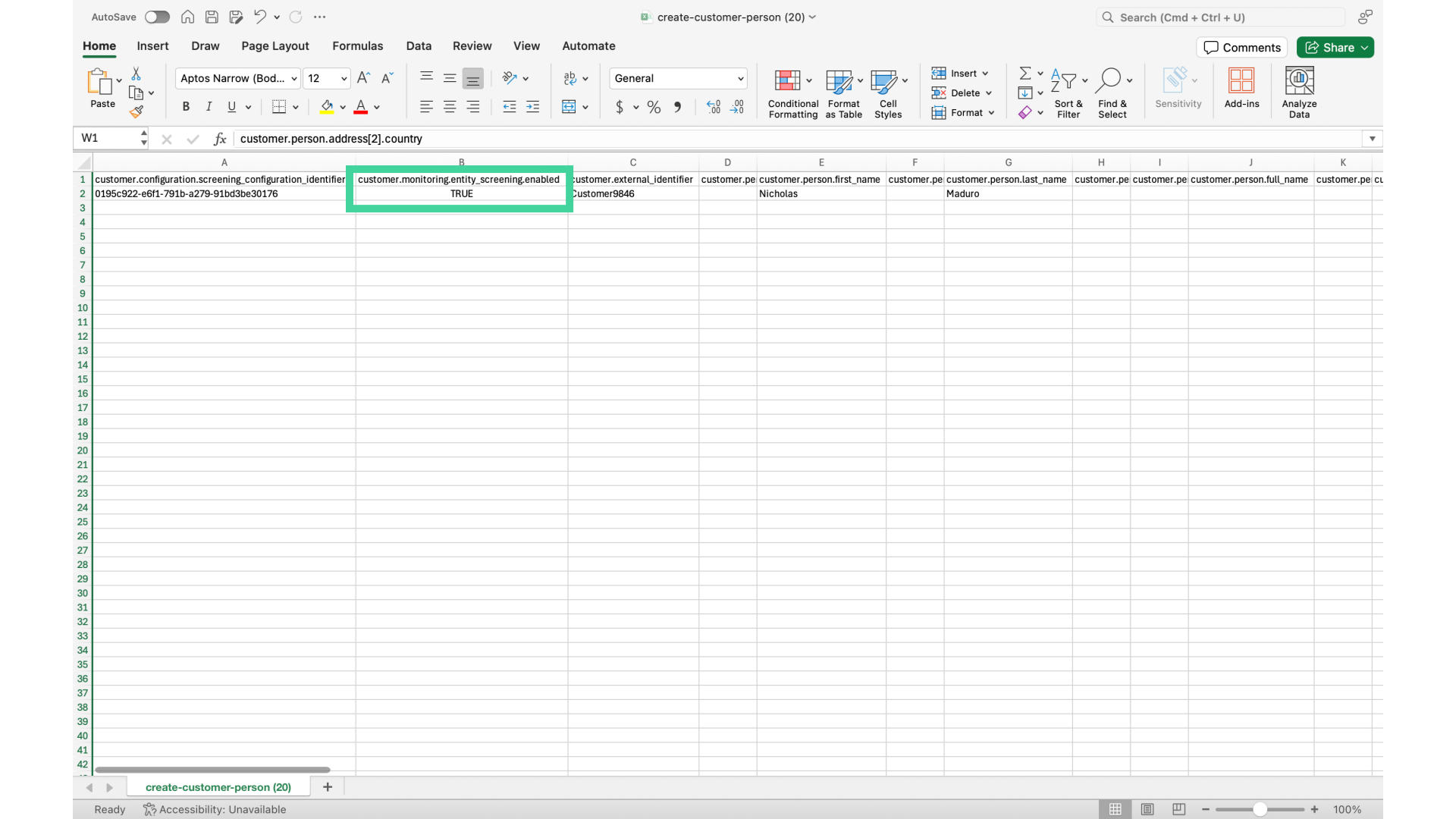
Task: Click the zoom slider handle
Action: [1259, 809]
